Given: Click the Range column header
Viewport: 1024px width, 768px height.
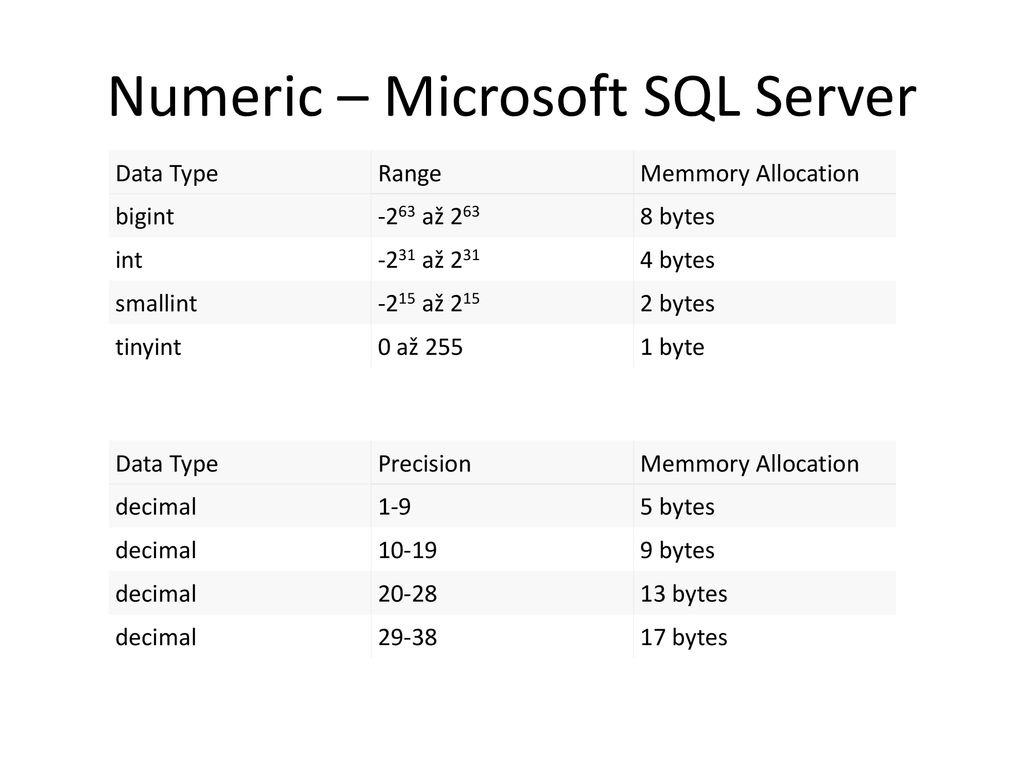Looking at the screenshot, I should coord(409,174).
